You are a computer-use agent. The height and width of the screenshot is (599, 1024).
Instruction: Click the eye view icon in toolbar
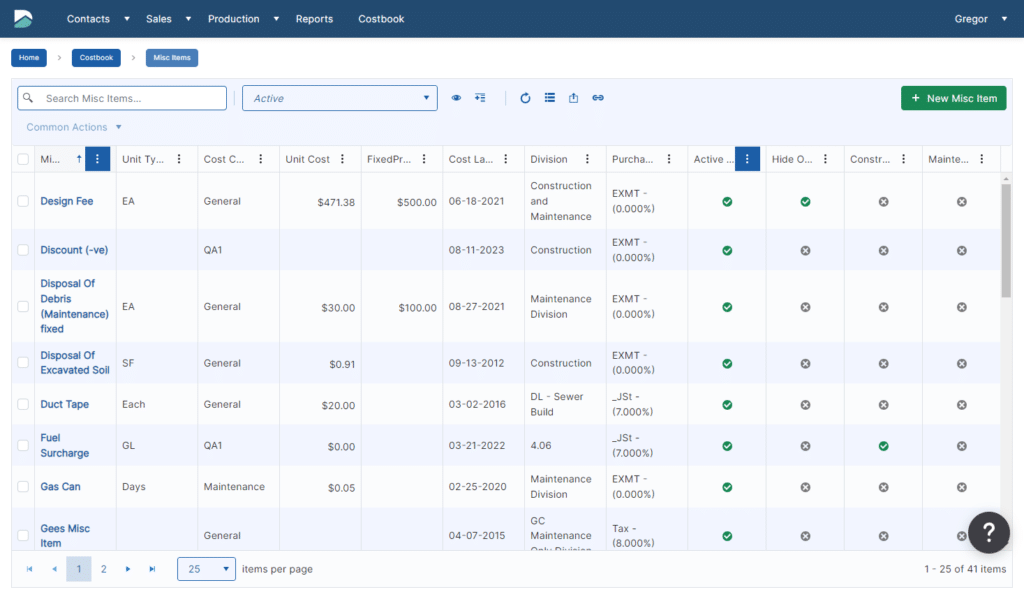click(456, 98)
